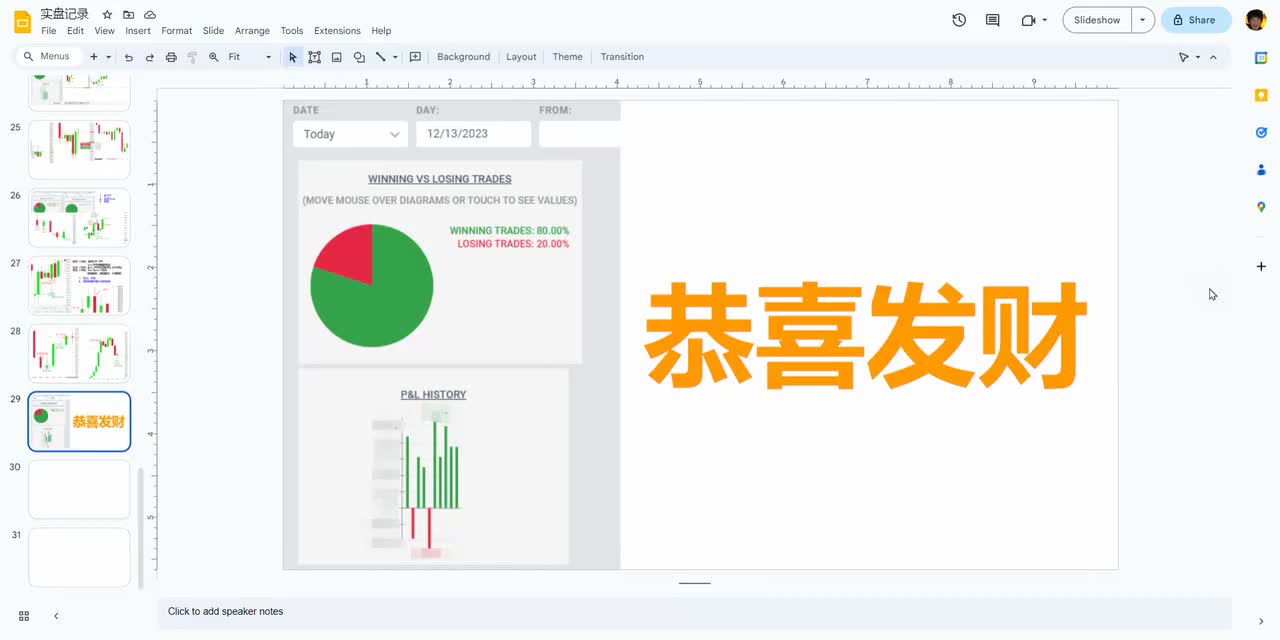Open Google Maps side panel icon
Image resolution: width=1280 pixels, height=640 pixels.
click(x=1261, y=206)
